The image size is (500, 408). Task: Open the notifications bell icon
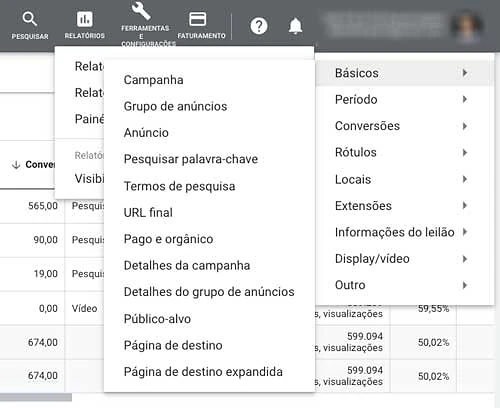(x=295, y=26)
